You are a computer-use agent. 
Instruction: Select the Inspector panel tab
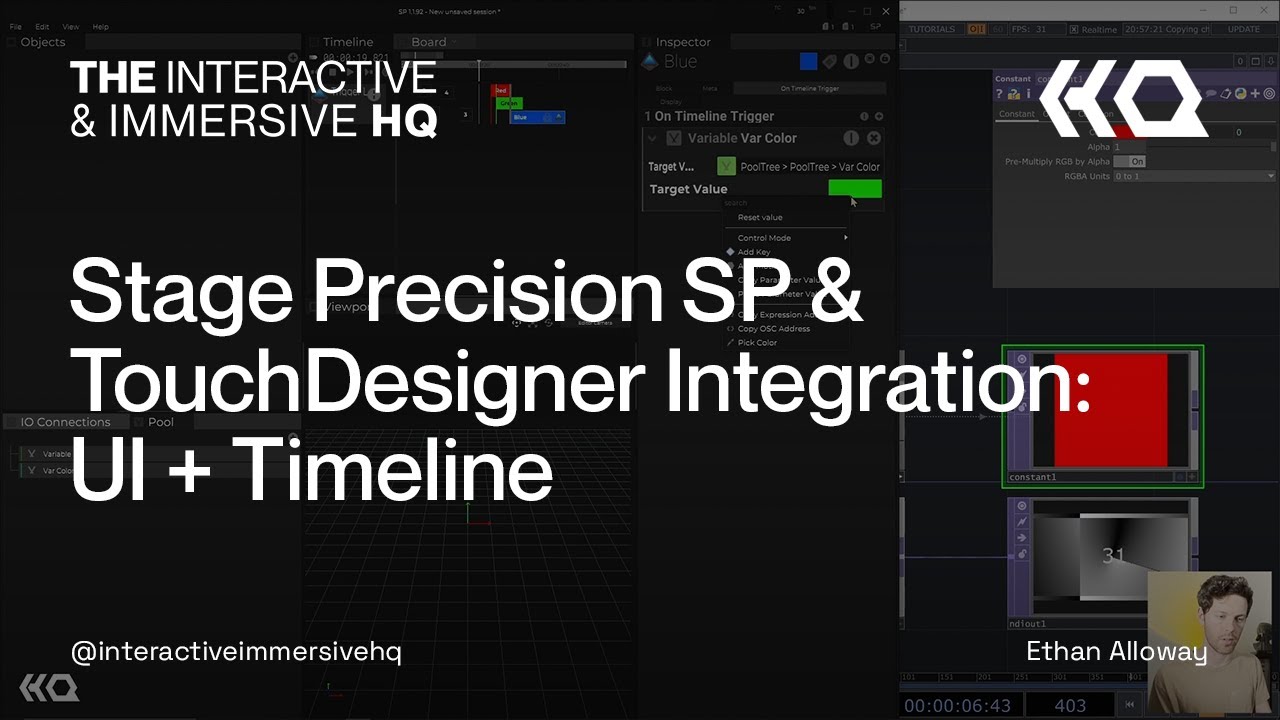[x=683, y=42]
